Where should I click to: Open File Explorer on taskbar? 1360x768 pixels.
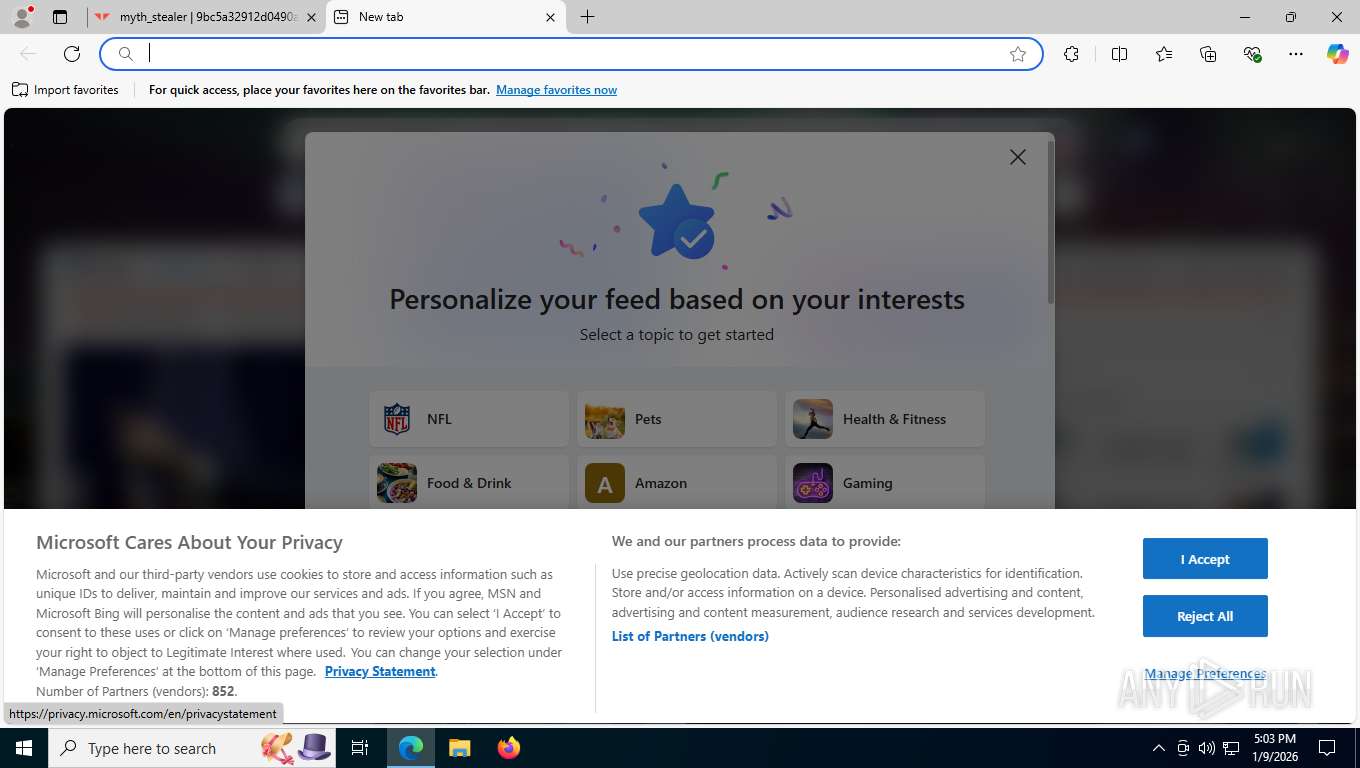coord(459,748)
